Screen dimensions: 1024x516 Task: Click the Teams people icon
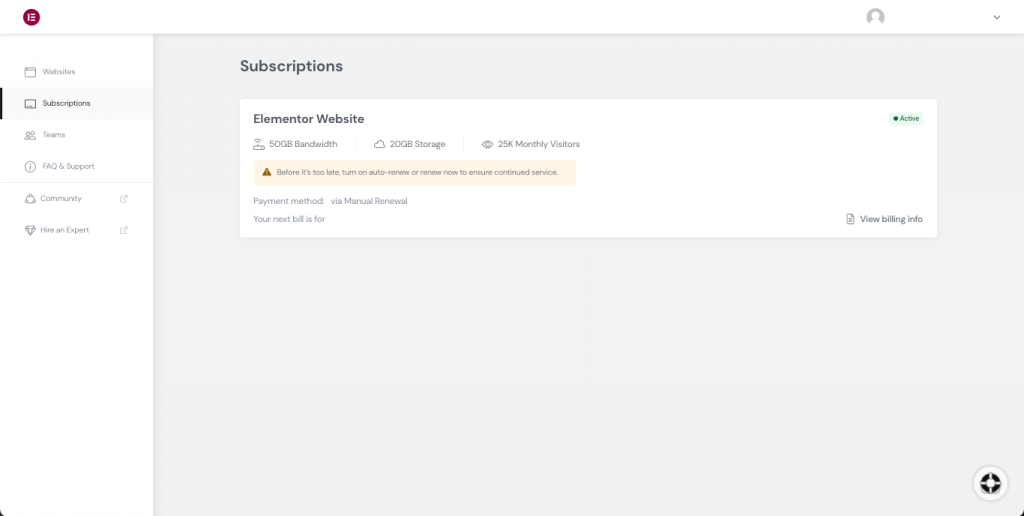[30, 135]
